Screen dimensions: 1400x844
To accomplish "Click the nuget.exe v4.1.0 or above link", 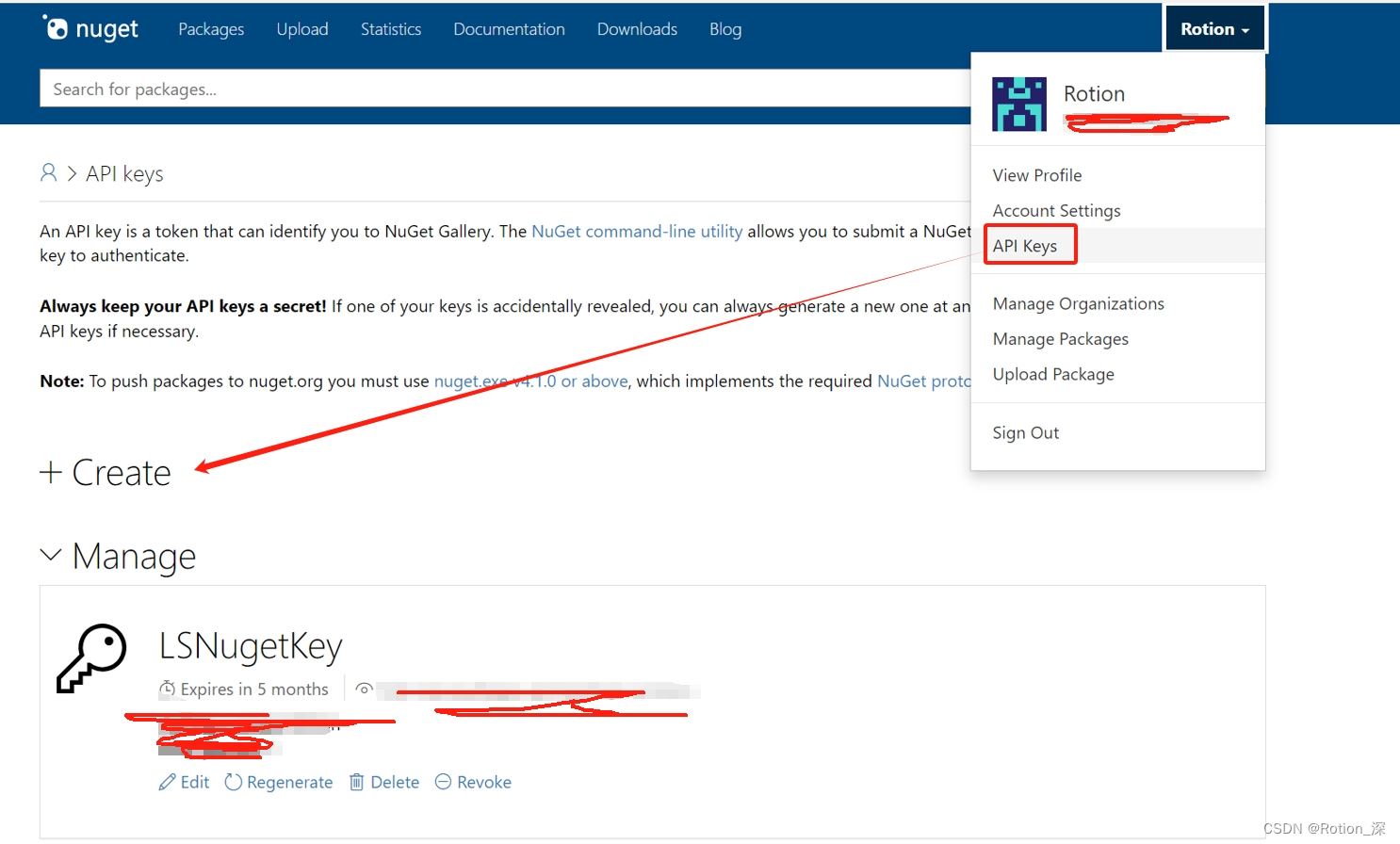I will pyautogui.click(x=530, y=381).
